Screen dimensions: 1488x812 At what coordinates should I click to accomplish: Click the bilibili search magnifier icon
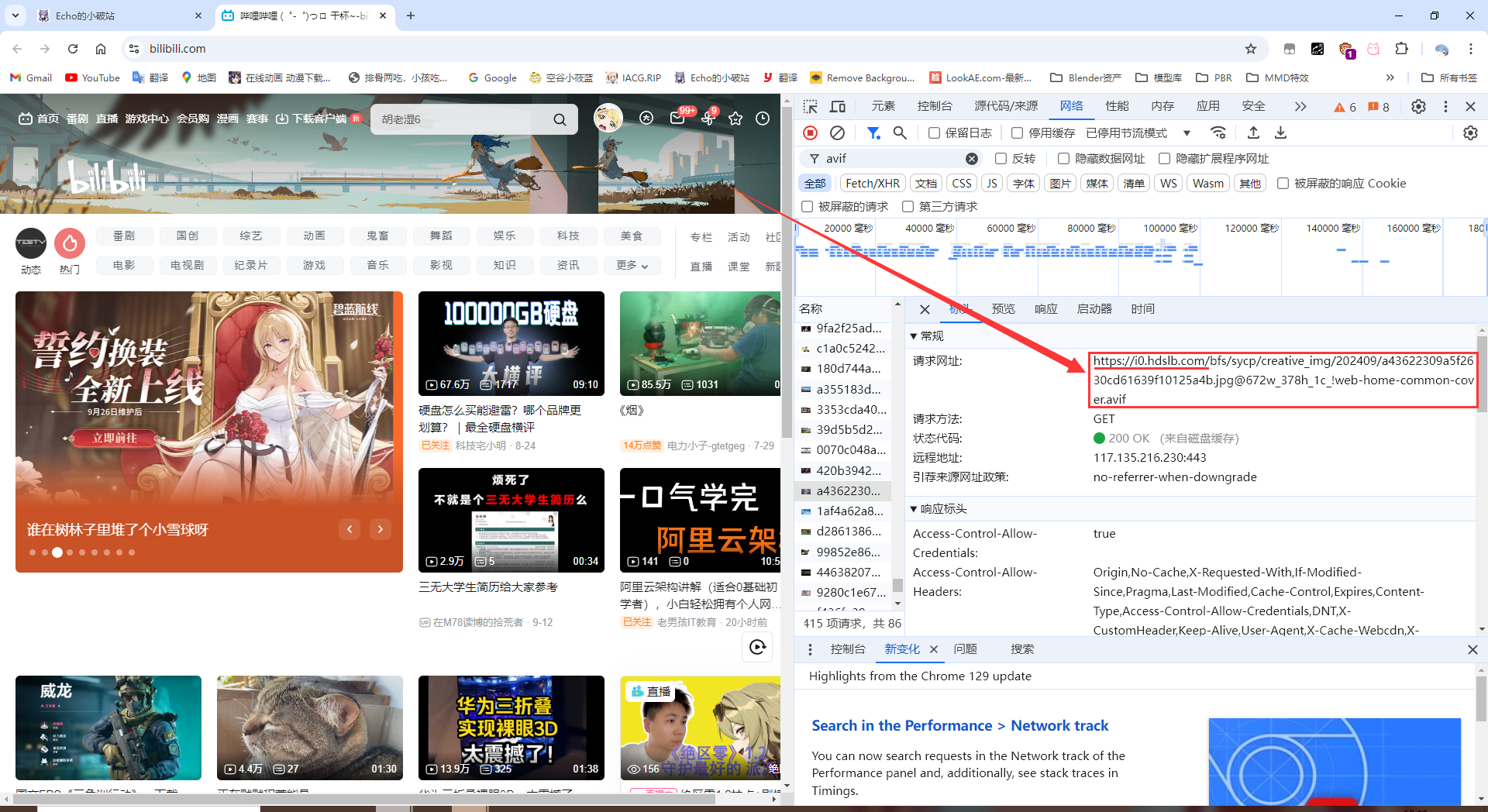[x=560, y=119]
